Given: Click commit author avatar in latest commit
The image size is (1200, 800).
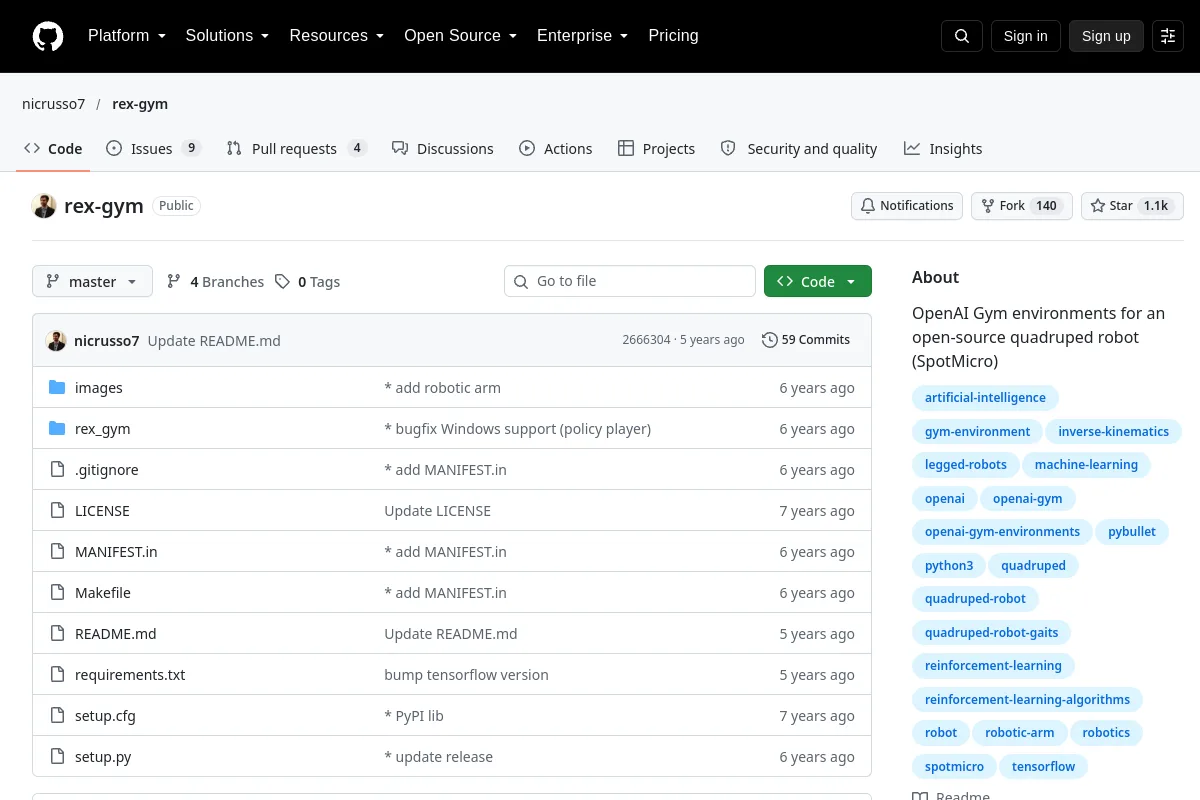Looking at the screenshot, I should 56,340.
